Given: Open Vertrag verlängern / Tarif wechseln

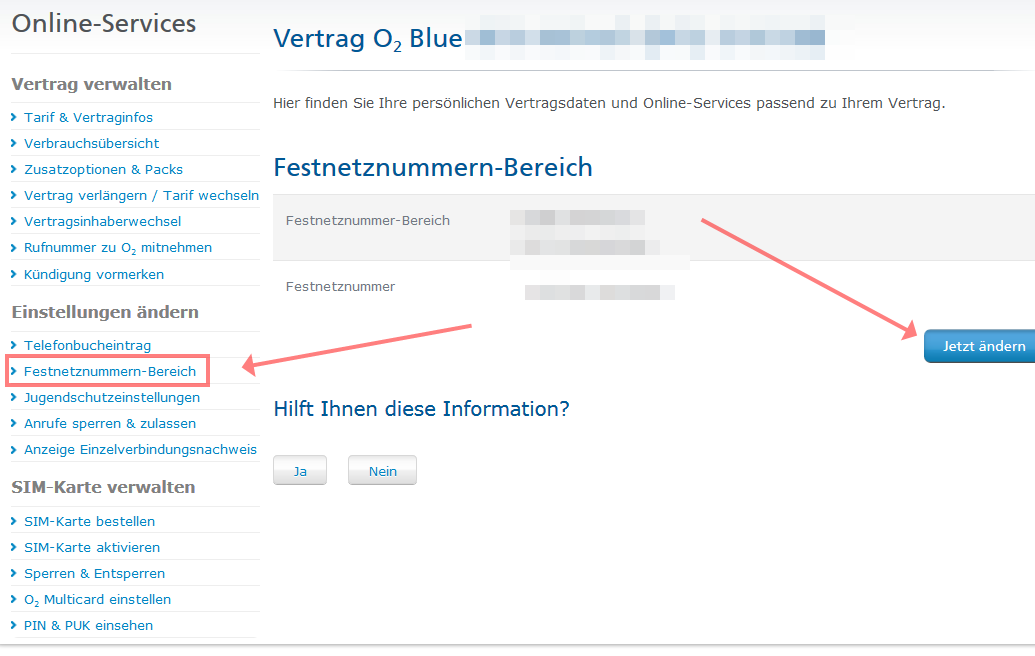Looking at the screenshot, I should 141,195.
